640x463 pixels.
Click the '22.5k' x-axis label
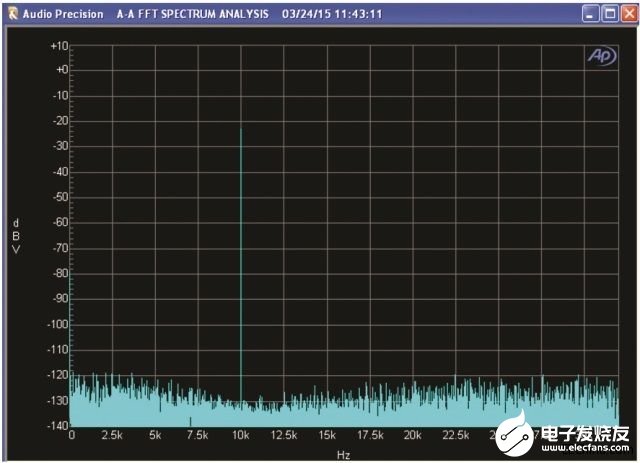[x=456, y=436]
